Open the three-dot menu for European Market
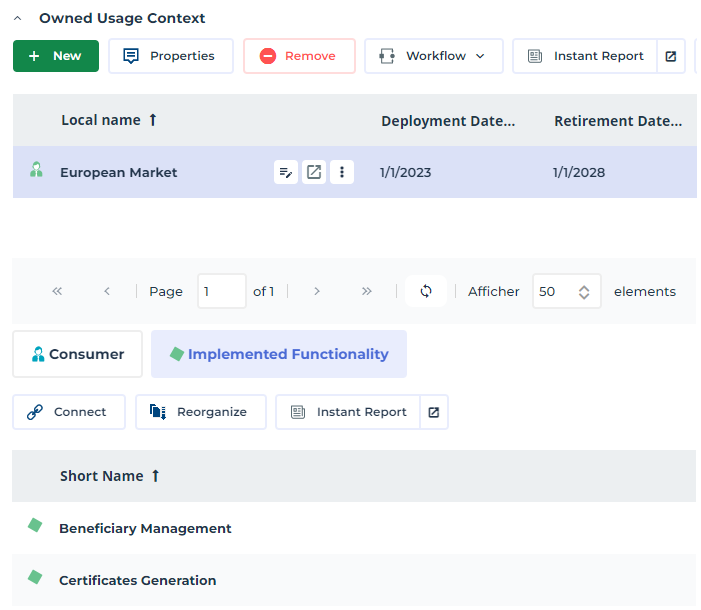Screen dimensions: 701x610 [342, 172]
